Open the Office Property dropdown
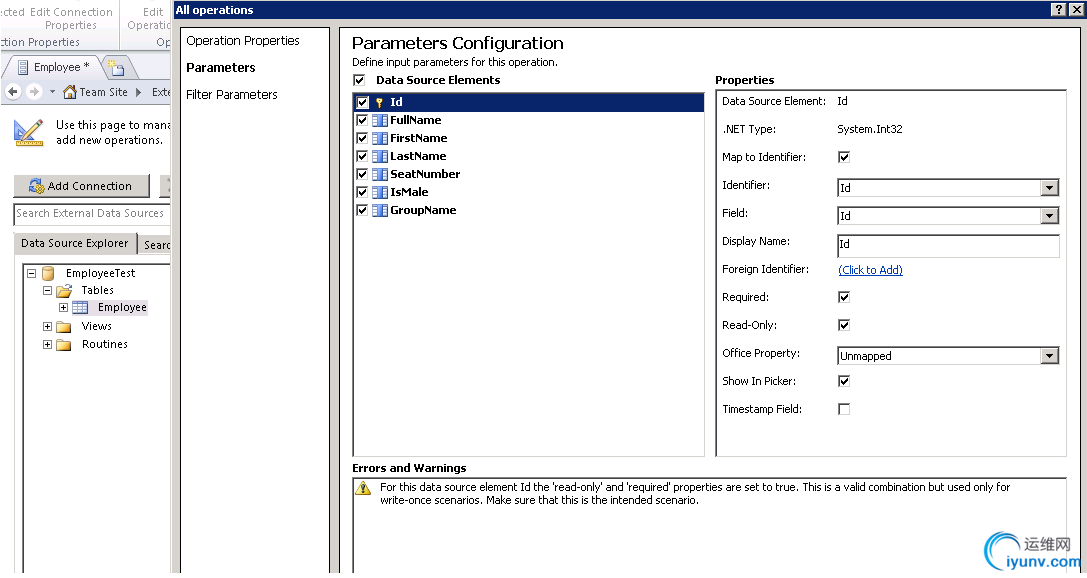 coord(1049,356)
